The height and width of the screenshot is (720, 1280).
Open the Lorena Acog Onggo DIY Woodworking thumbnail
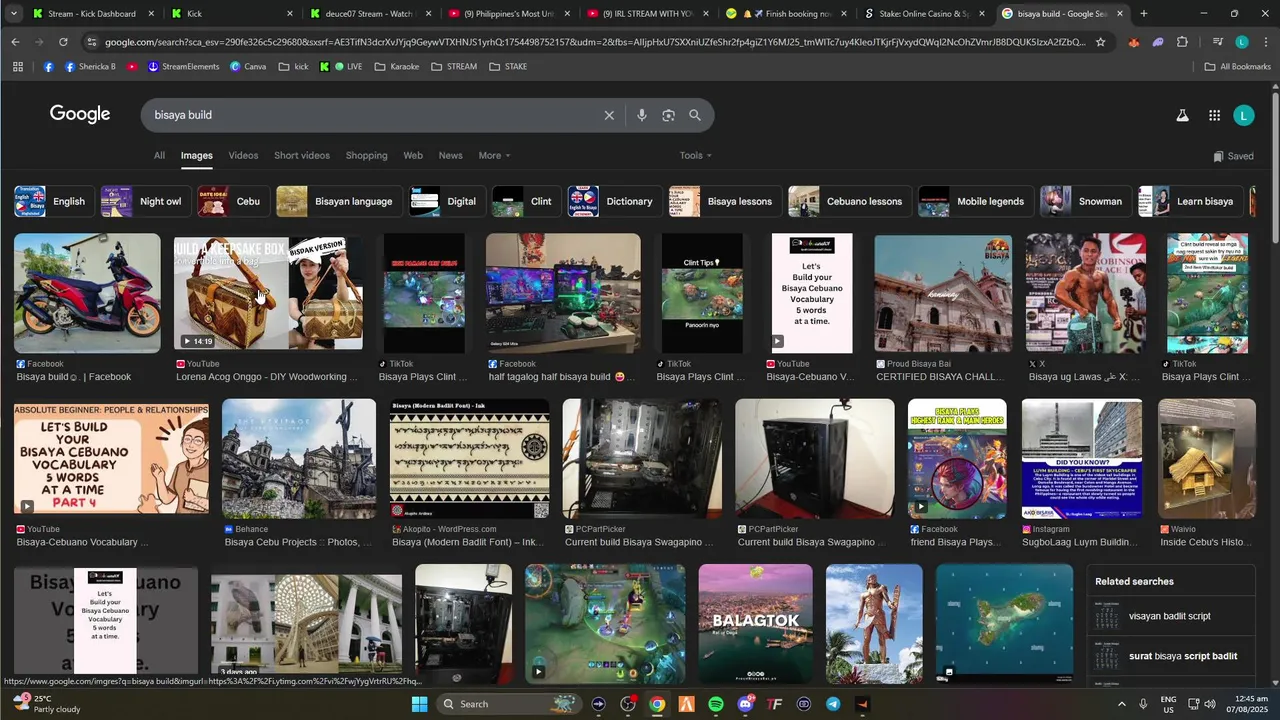(x=268, y=293)
